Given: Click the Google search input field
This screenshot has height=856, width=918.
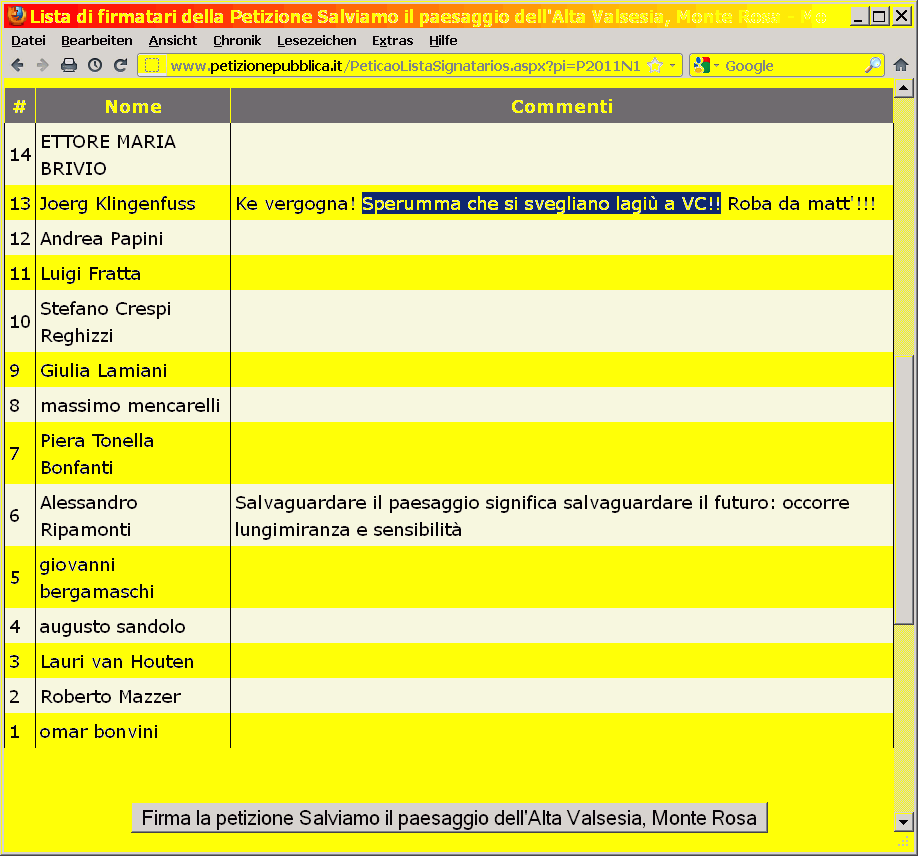Looking at the screenshot, I should 790,65.
